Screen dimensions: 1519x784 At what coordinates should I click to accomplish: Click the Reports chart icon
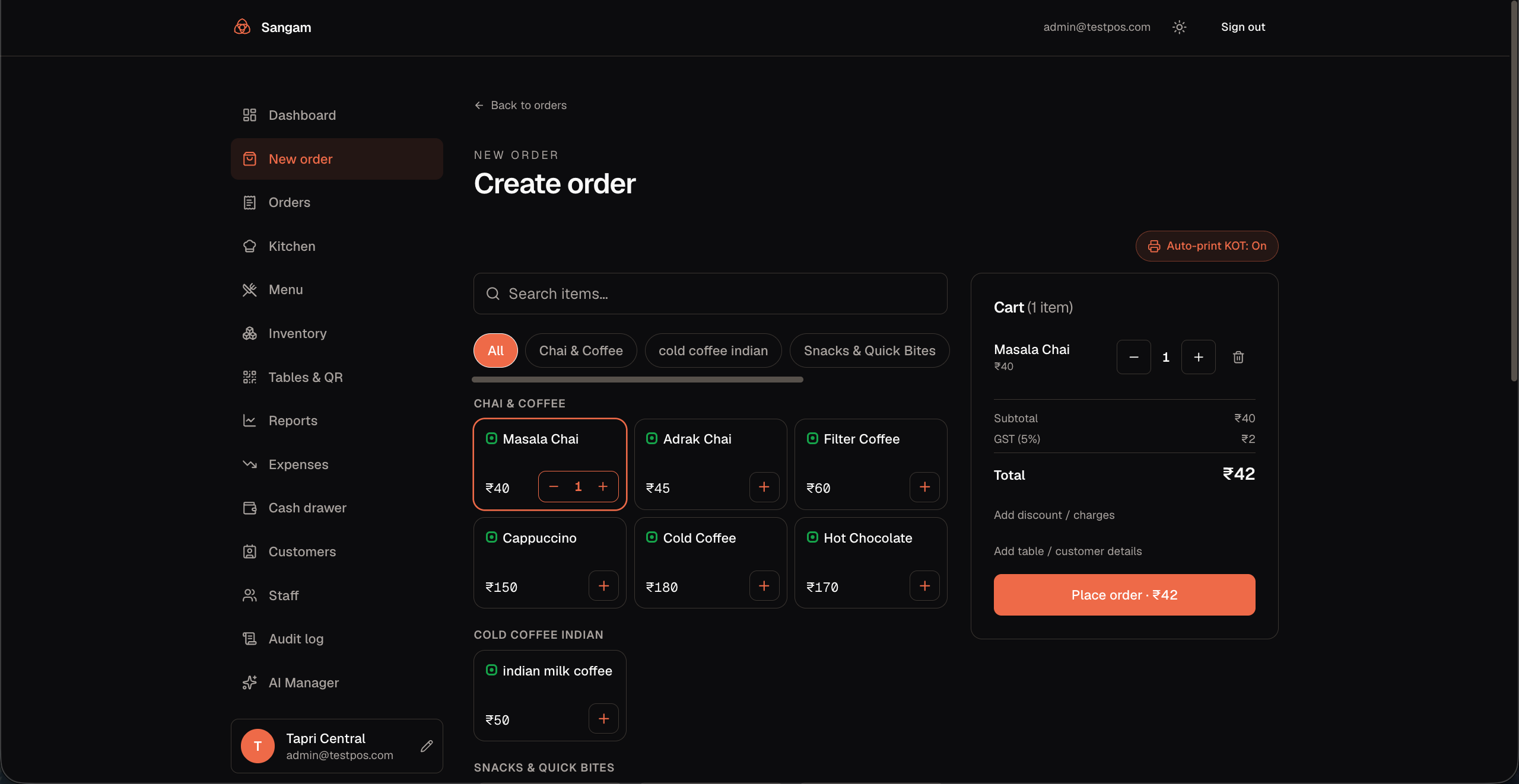tap(250, 420)
